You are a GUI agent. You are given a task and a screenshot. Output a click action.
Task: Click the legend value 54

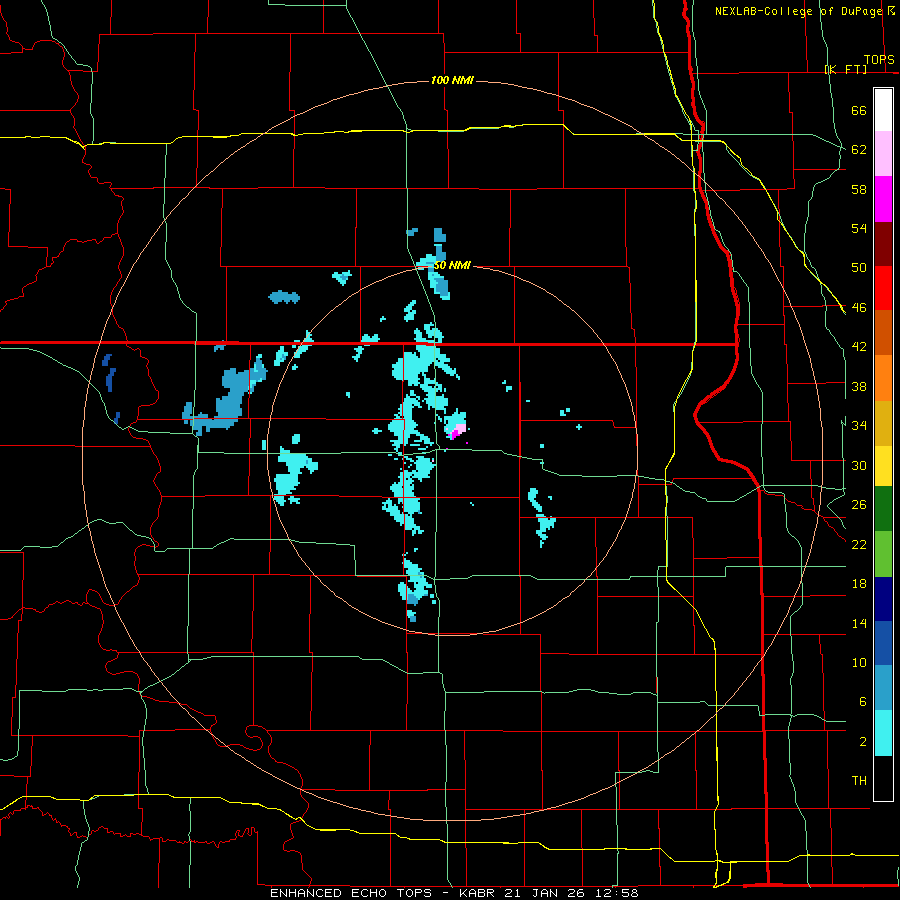point(859,228)
